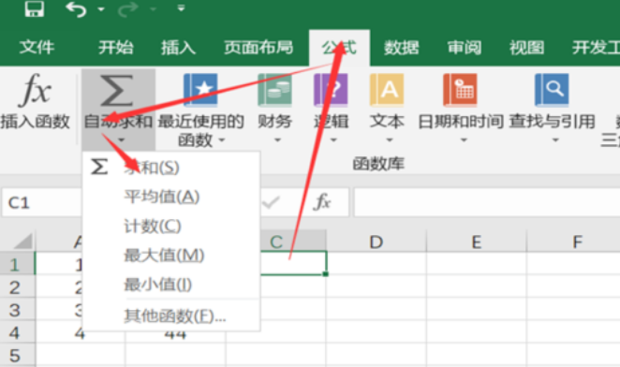
Task: Switch to the 视图 tab
Action: click(527, 47)
